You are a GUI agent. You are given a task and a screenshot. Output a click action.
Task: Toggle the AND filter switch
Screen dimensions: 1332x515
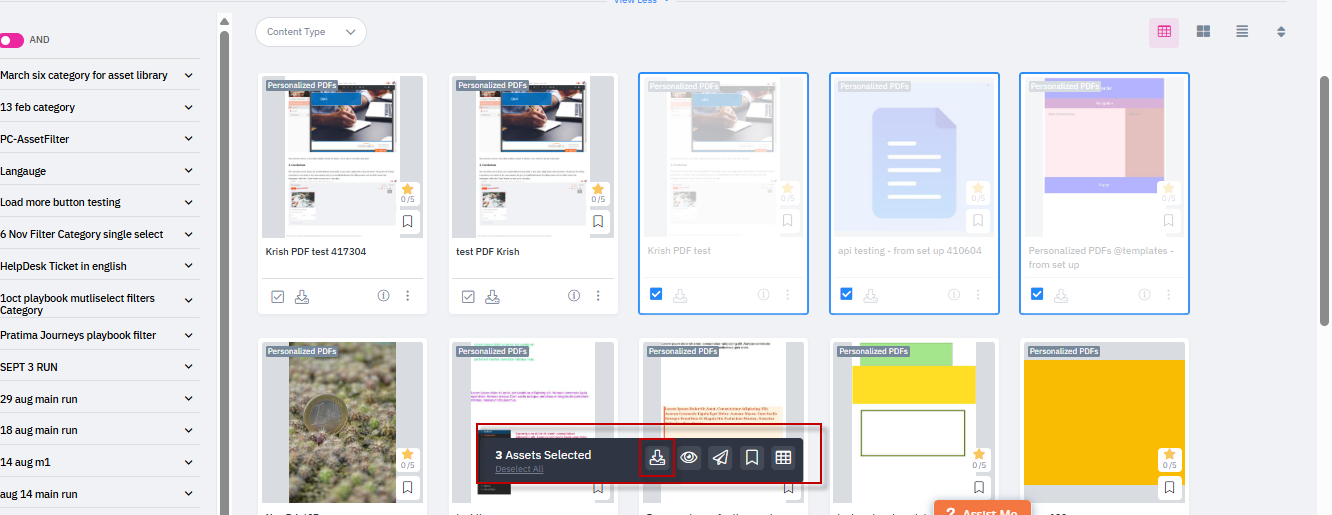12,40
